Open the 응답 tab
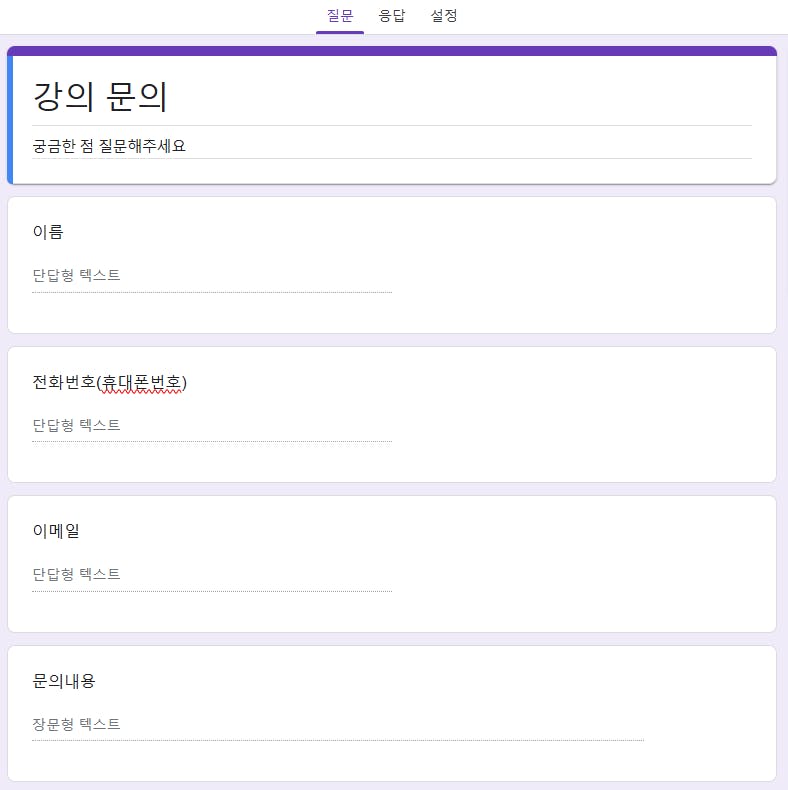788x790 pixels. [391, 16]
